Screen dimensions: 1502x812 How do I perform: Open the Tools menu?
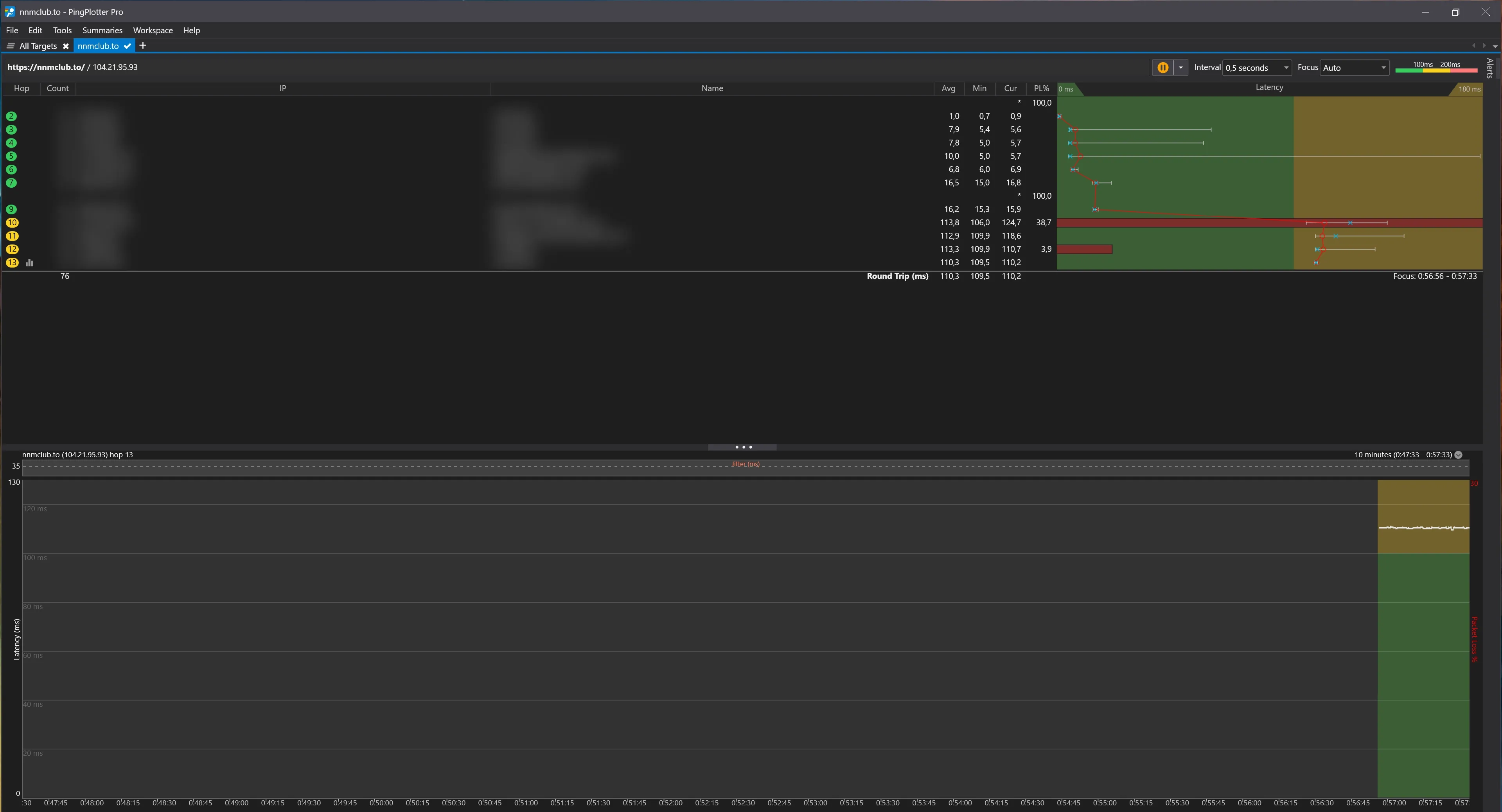point(62,30)
